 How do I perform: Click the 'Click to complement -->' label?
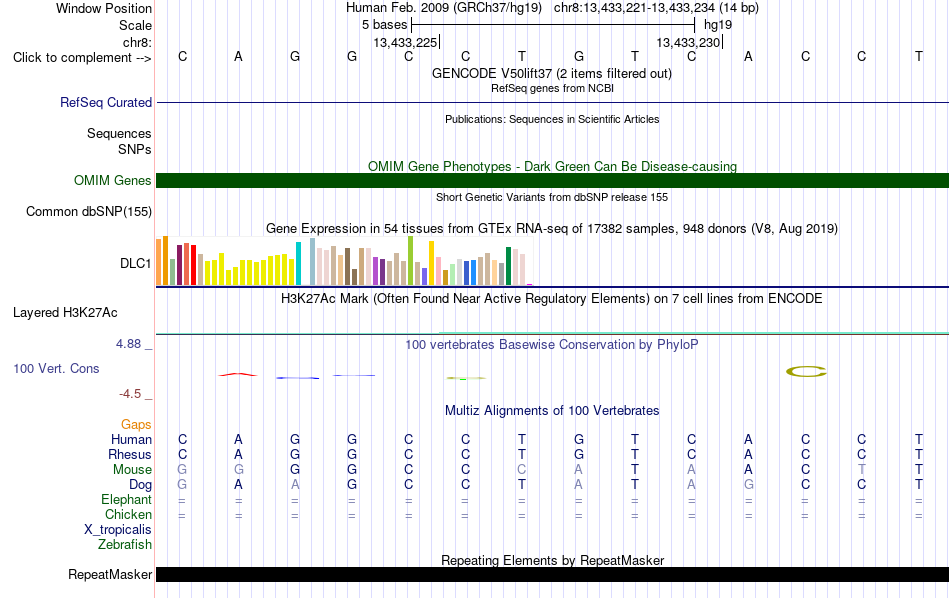coord(82,58)
